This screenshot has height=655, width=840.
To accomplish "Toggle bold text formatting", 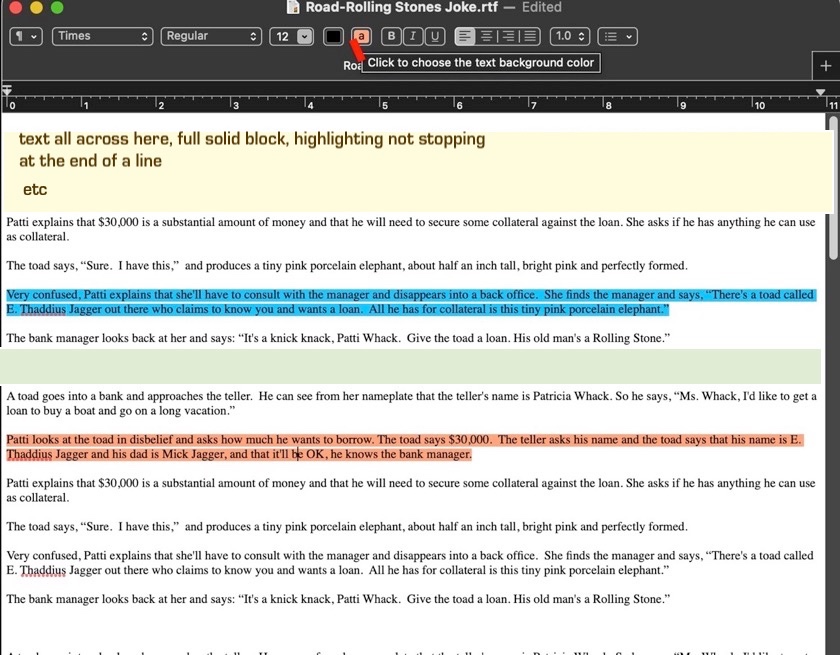I will (390, 36).
